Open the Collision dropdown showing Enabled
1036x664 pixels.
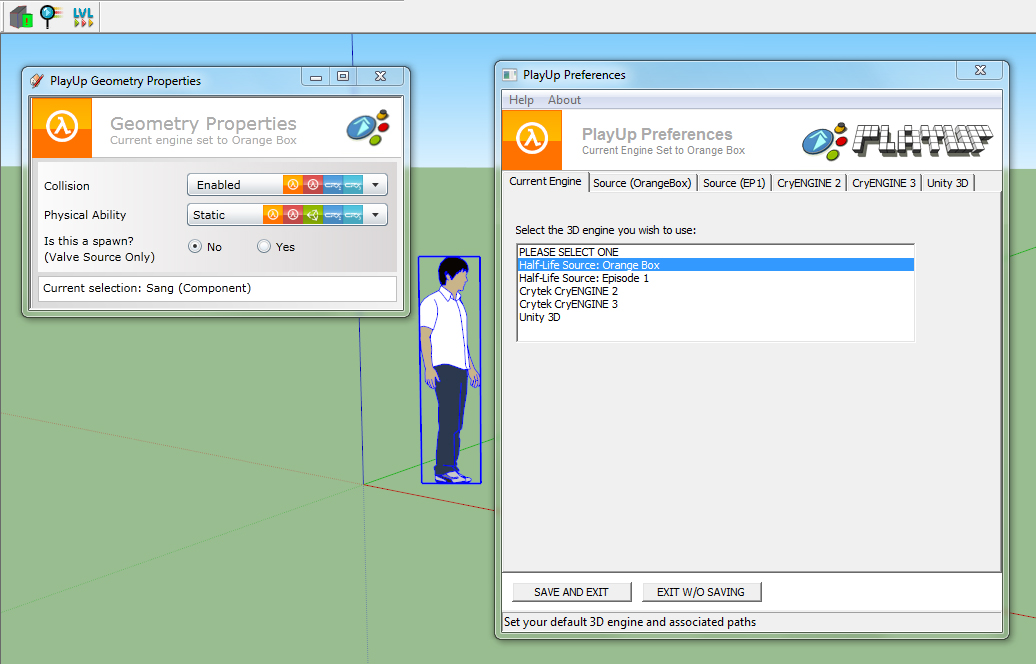pyautogui.click(x=287, y=185)
